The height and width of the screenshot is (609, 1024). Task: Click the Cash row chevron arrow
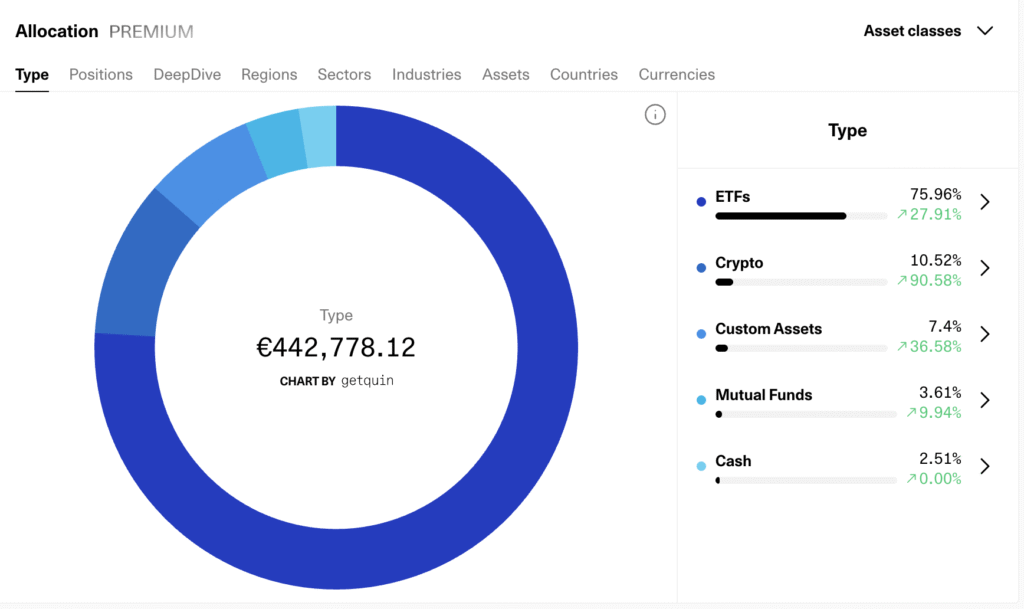click(x=985, y=466)
